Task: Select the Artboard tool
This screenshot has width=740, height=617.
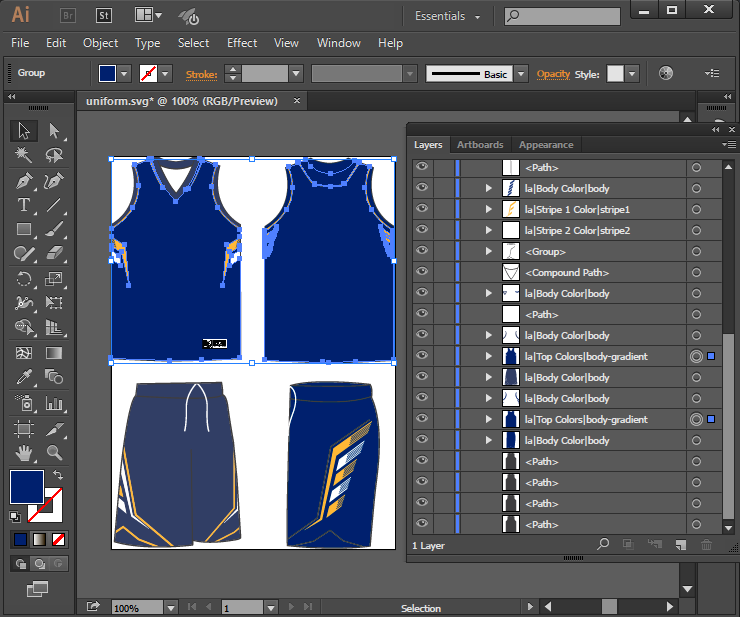Action: coord(24,429)
